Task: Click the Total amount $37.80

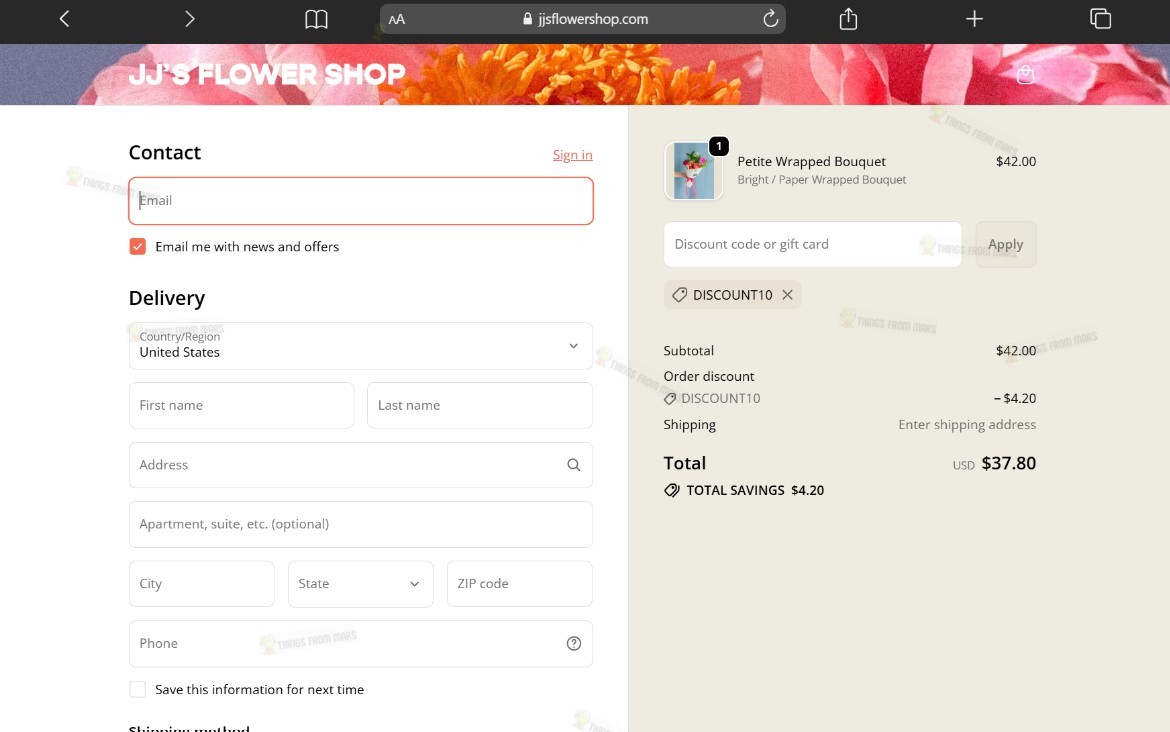Action: coord(1008,463)
